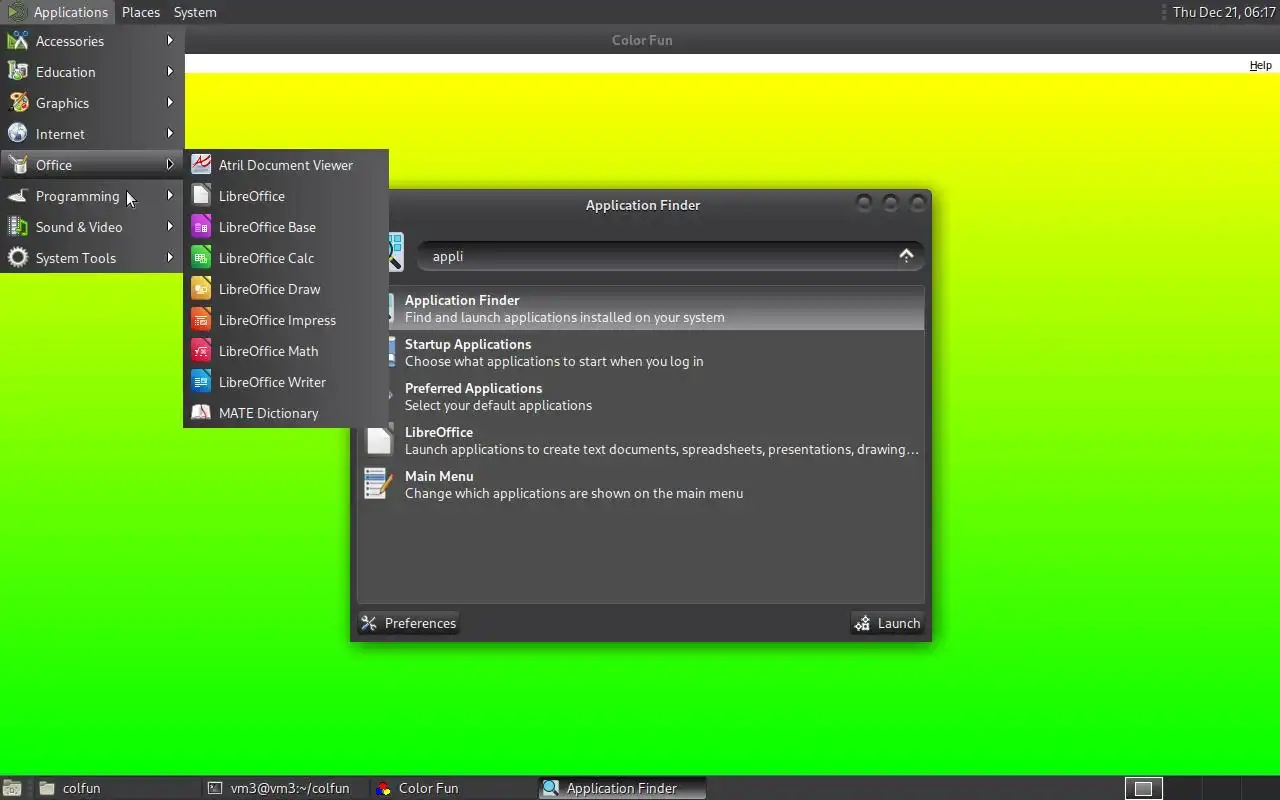The image size is (1280, 800).
Task: Select LibreOffice Writer from Office menu
Action: pyautogui.click(x=286, y=382)
